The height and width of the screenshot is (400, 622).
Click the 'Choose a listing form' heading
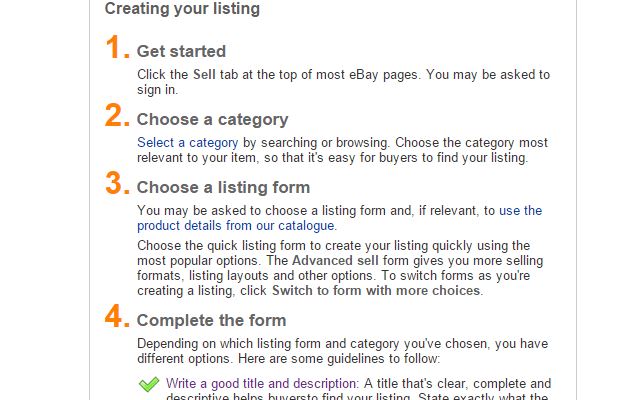pyautogui.click(x=223, y=187)
